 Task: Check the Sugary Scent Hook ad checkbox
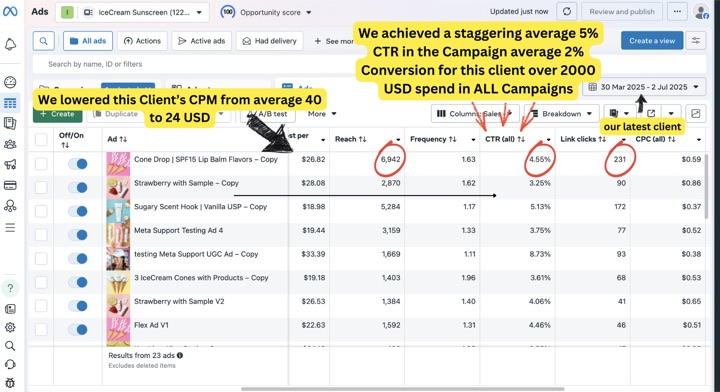(x=41, y=211)
